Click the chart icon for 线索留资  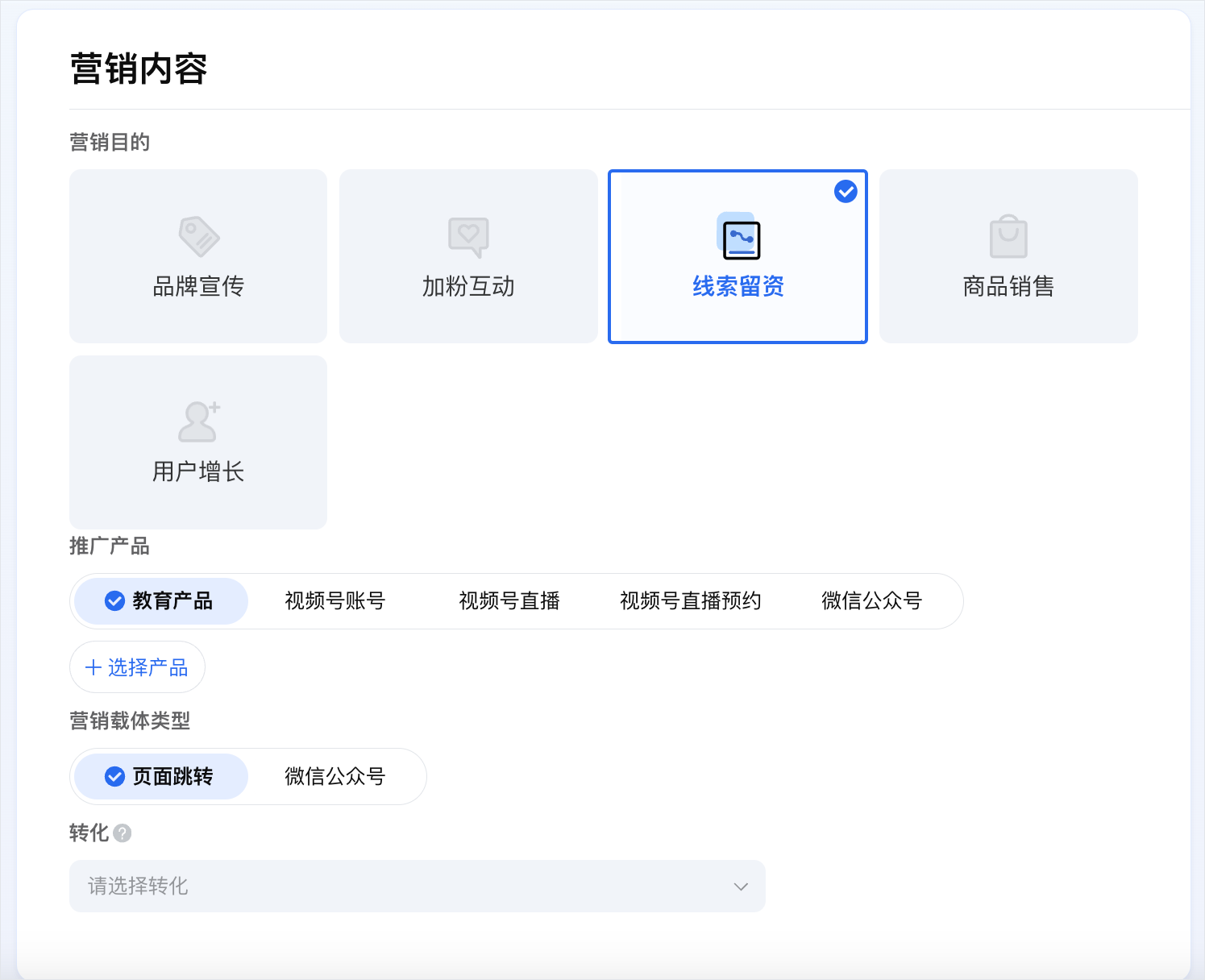(738, 237)
